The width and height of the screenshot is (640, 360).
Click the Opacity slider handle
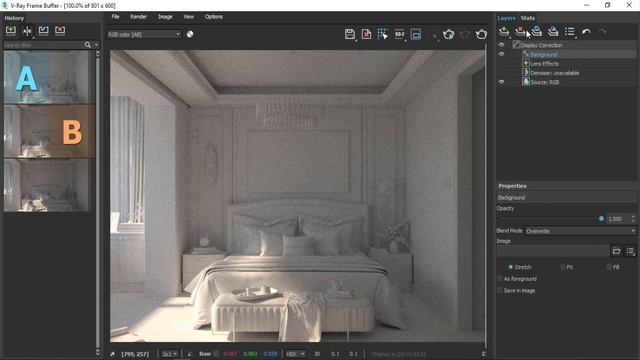coord(601,219)
